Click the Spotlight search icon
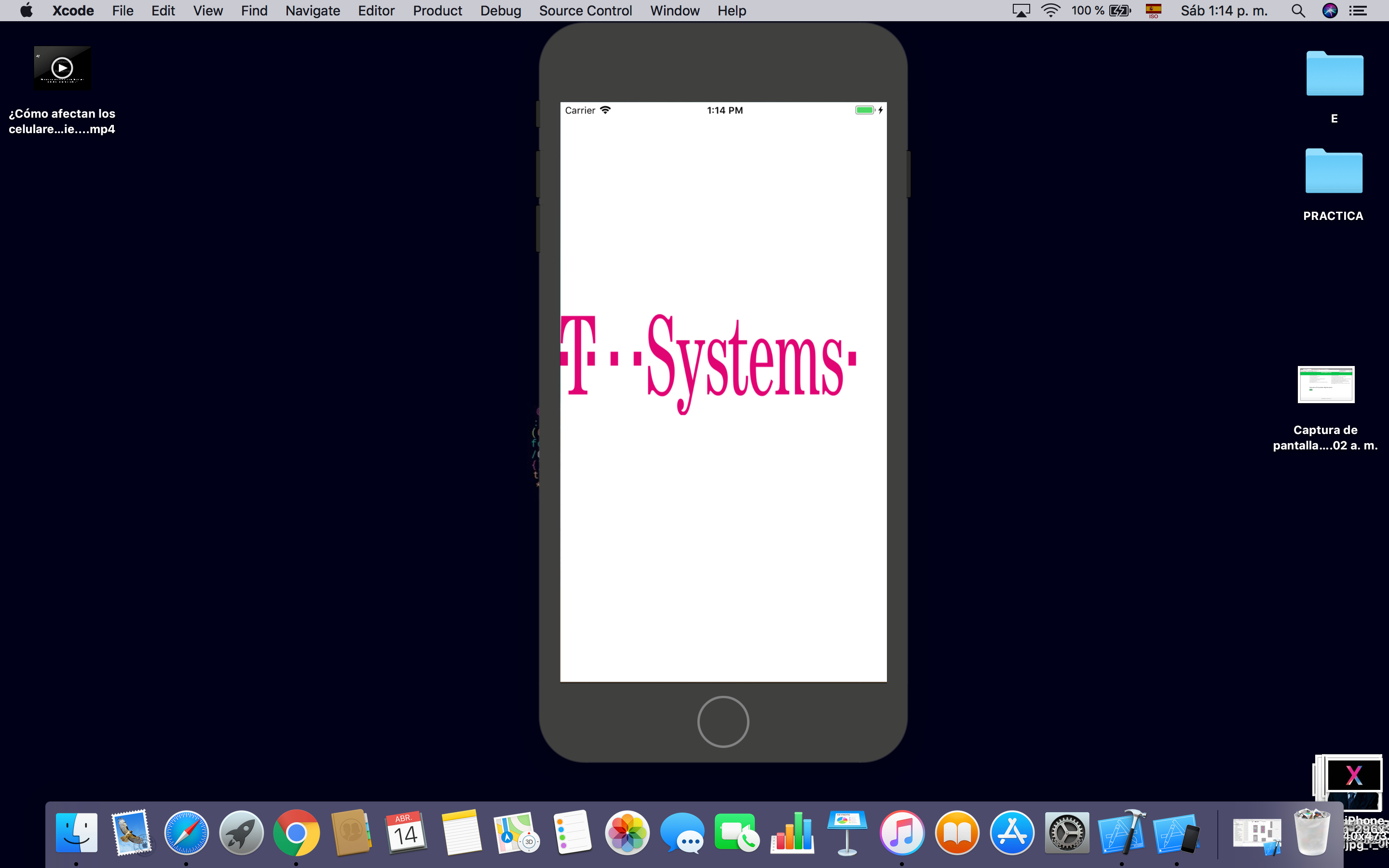1389x868 pixels. click(x=1298, y=10)
